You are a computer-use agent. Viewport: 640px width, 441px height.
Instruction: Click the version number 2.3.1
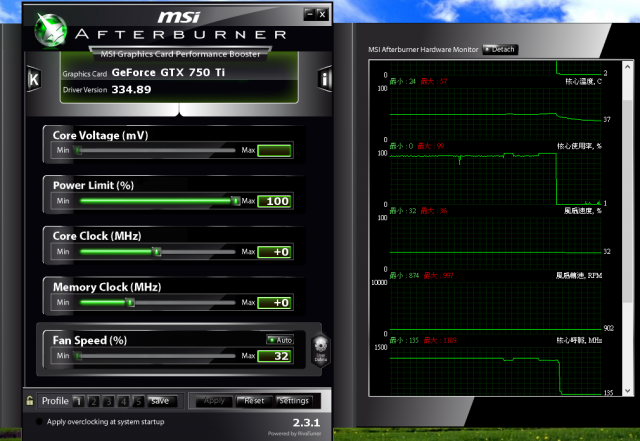point(306,422)
